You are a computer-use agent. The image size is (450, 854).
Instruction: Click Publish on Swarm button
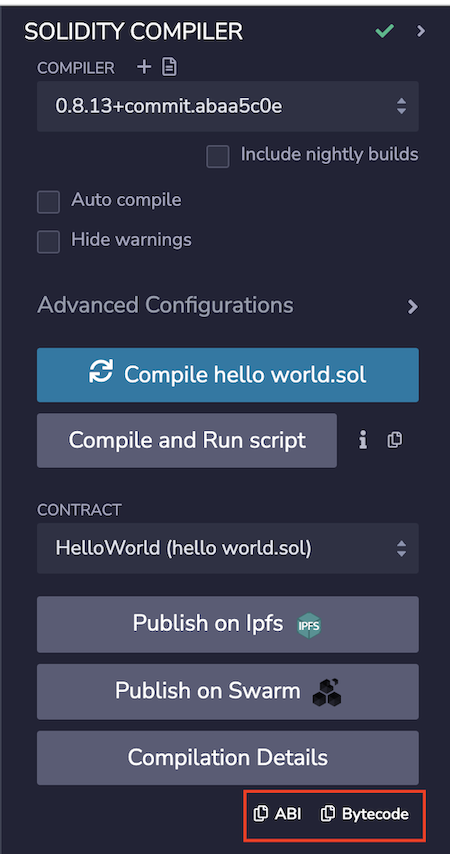pyautogui.click(x=228, y=692)
